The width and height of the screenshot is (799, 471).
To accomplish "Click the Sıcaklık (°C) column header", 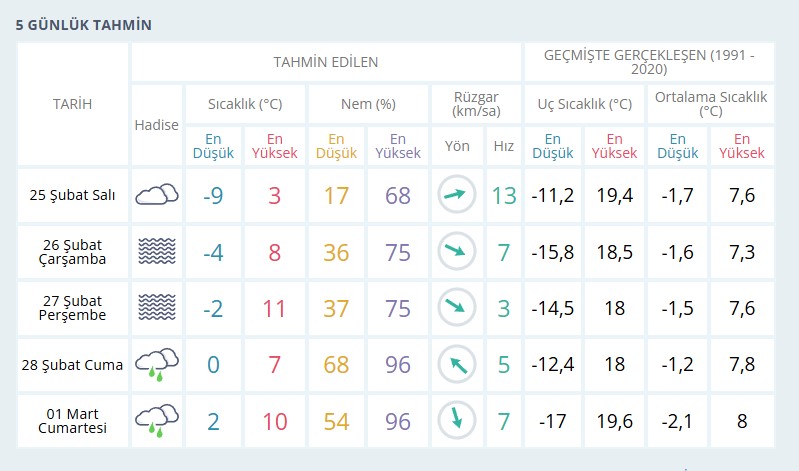I will pos(245,104).
